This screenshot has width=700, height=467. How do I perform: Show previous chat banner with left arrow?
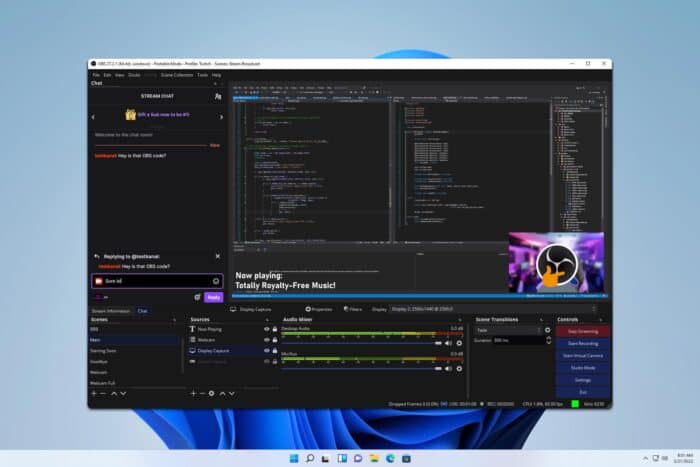(x=93, y=117)
